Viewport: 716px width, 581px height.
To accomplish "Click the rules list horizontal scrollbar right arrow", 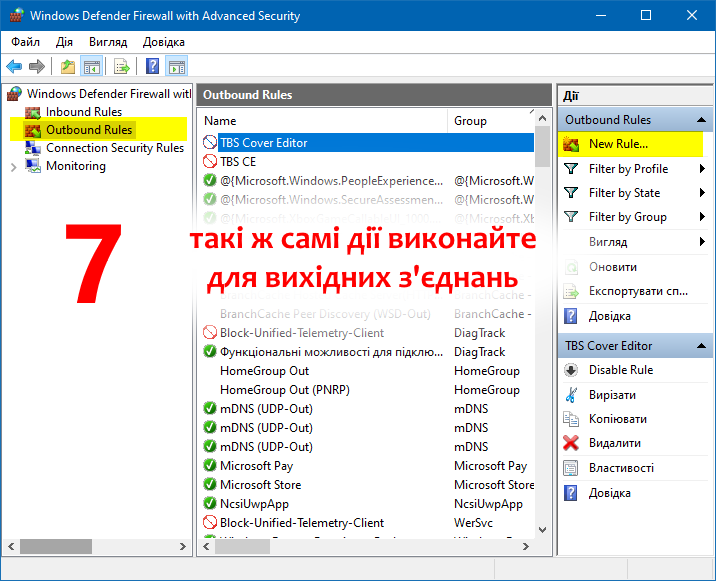I will pos(526,546).
